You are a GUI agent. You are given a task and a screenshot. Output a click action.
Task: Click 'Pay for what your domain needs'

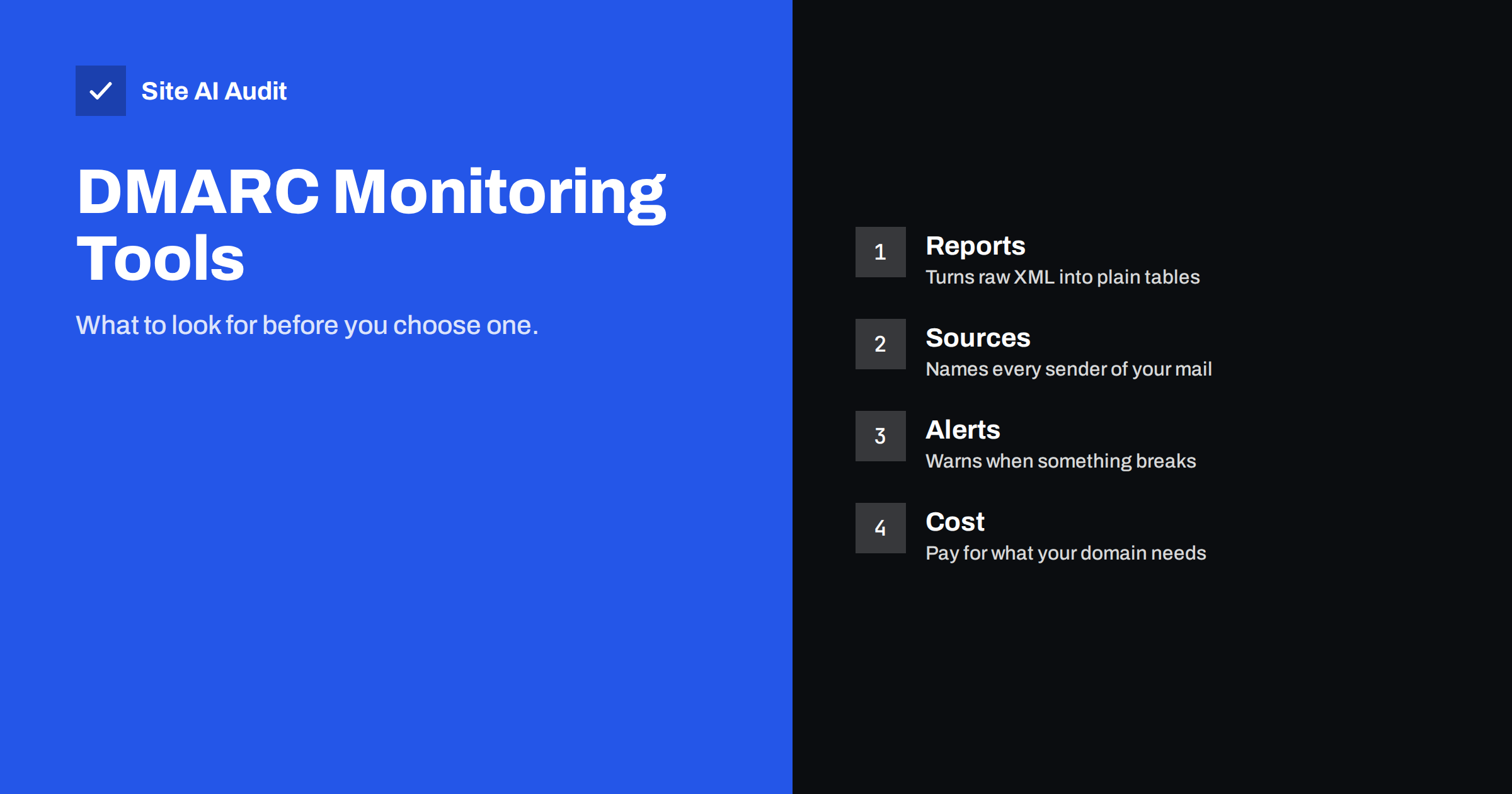click(1066, 553)
